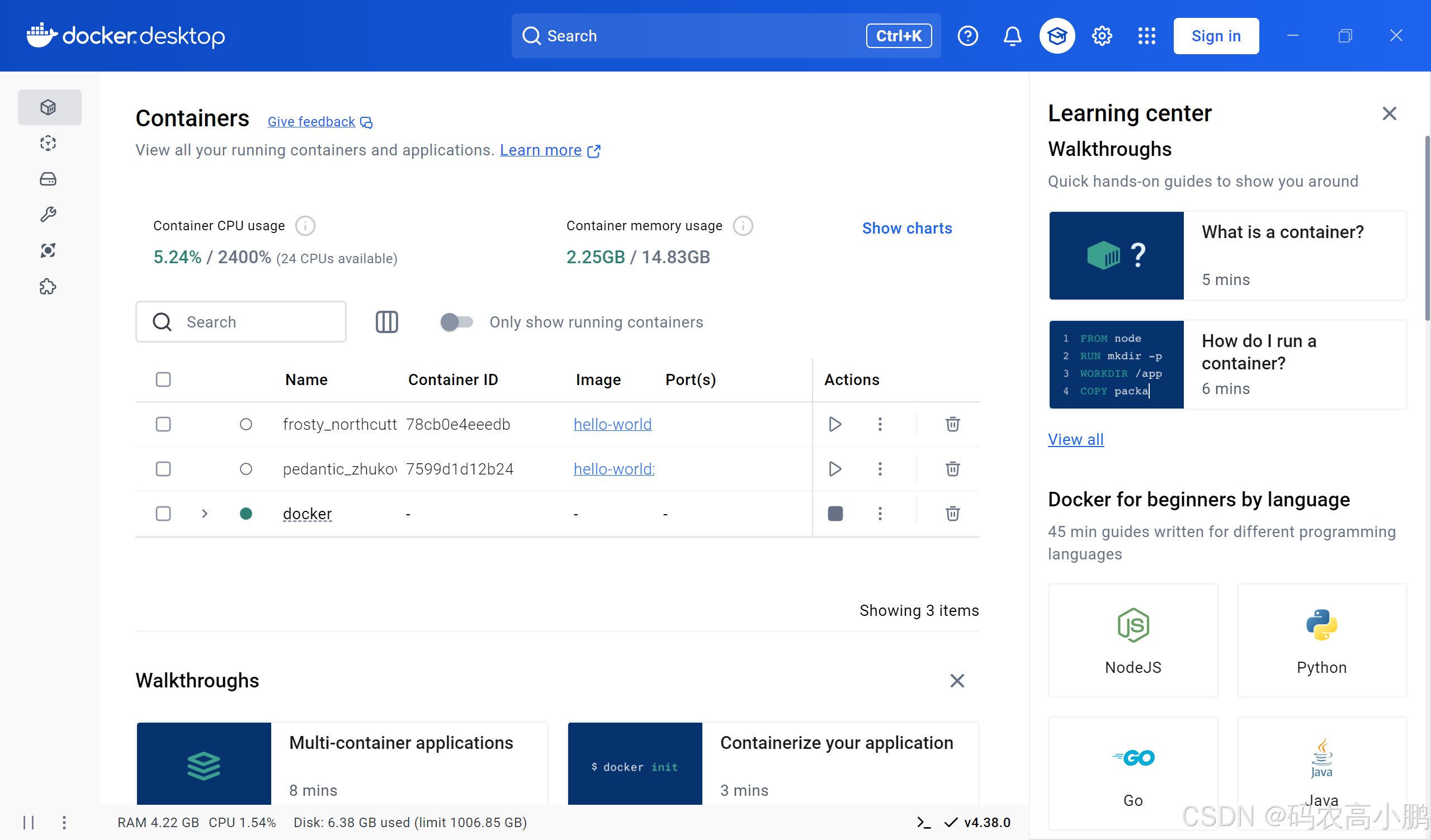This screenshot has height=840, width=1431.
Task: Open the apps grid menu in the header
Action: pos(1146,36)
